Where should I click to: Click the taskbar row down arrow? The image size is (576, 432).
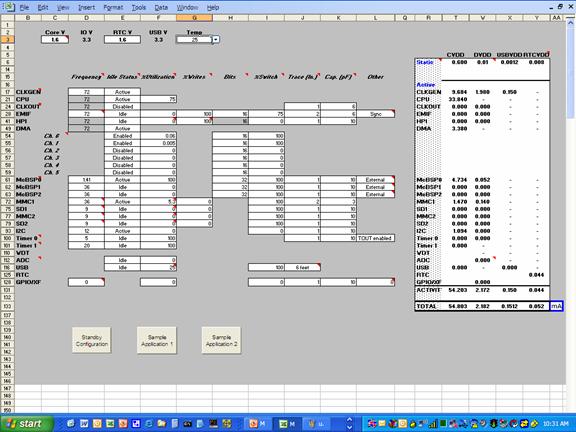pos(349,428)
